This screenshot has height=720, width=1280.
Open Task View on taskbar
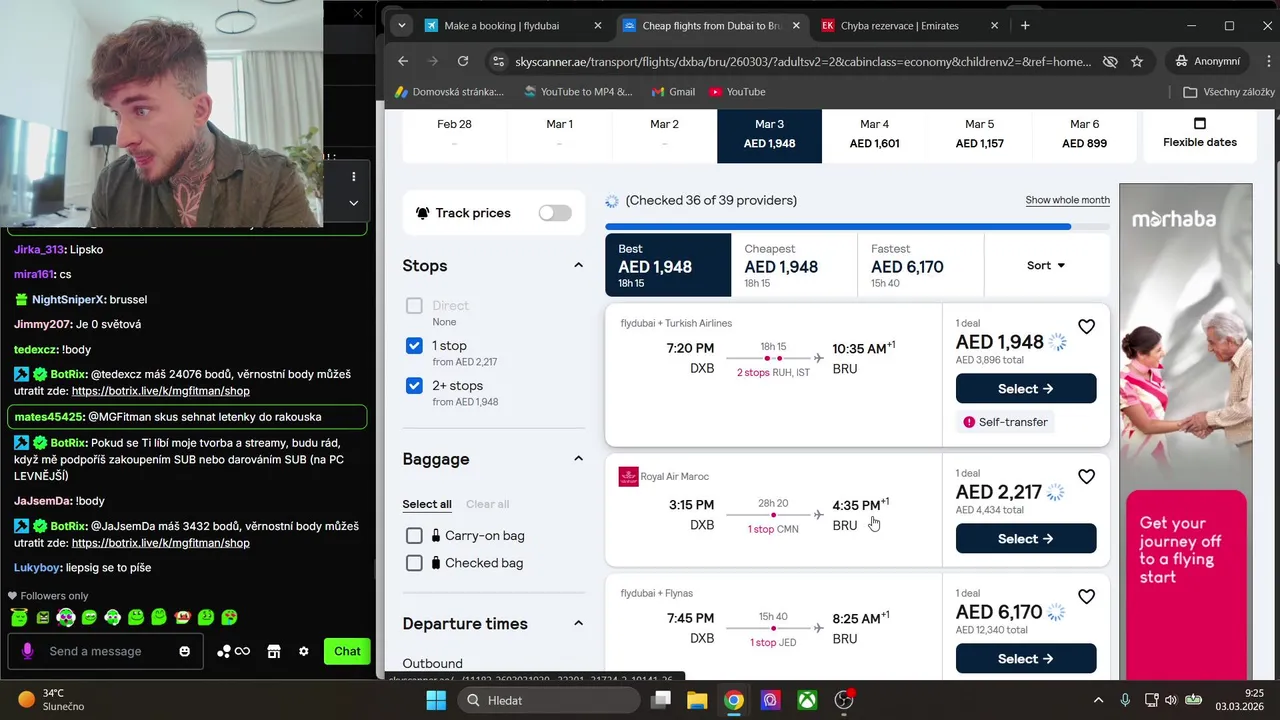661,700
